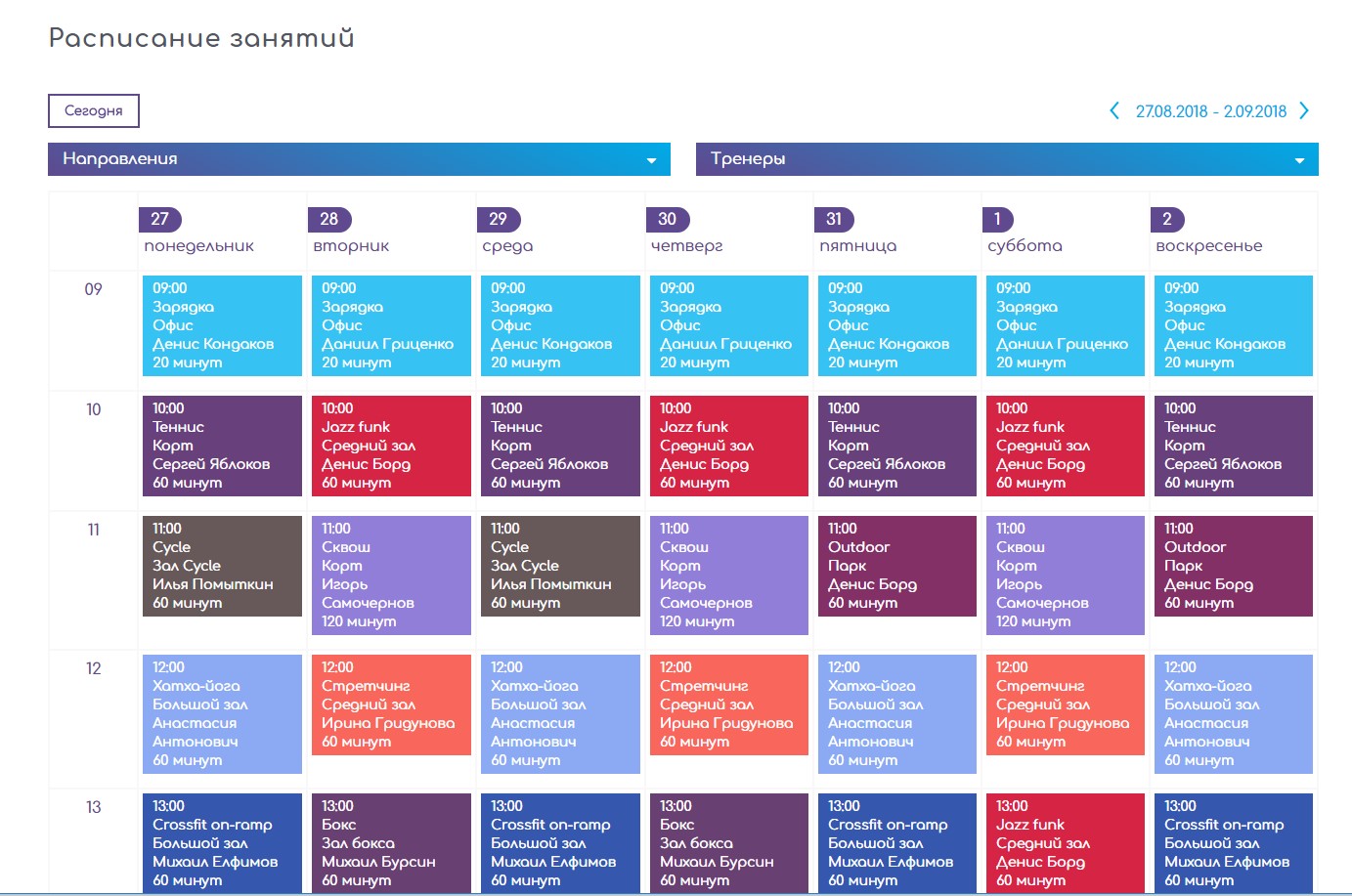Open Friday 11:00 Outdoor class in Парк
1352x896 pixels.
[x=897, y=567]
